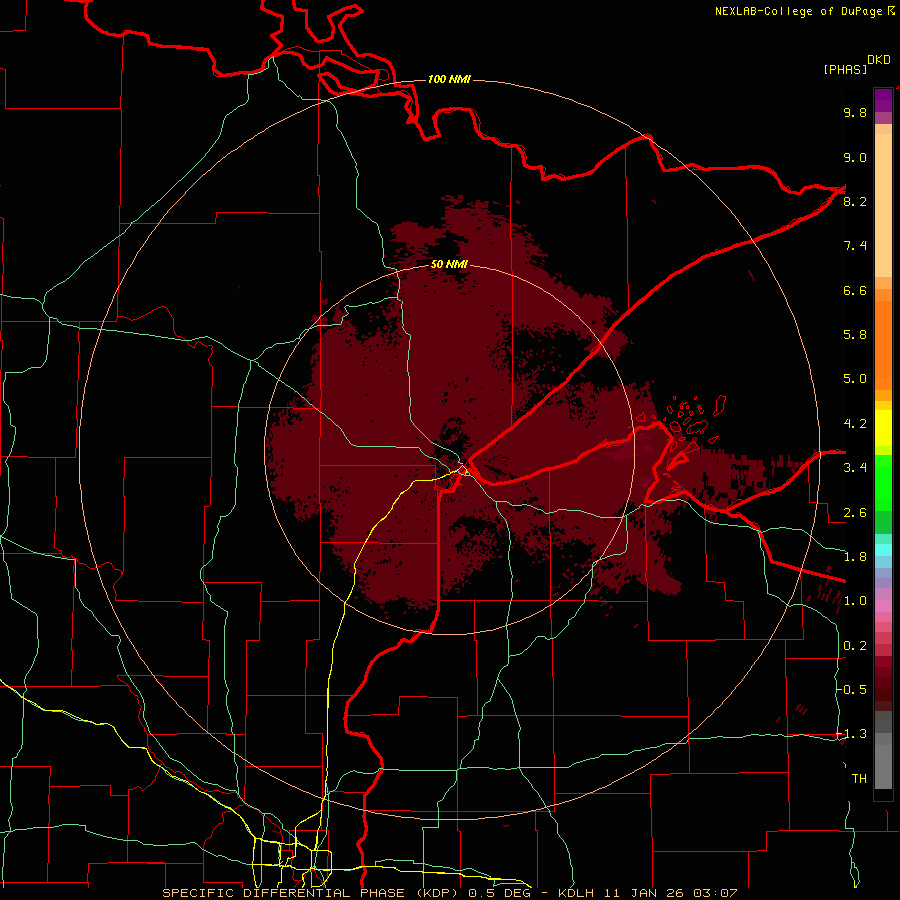Click the 1.0 scale value
Image resolution: width=900 pixels, height=900 pixels.
(855, 601)
